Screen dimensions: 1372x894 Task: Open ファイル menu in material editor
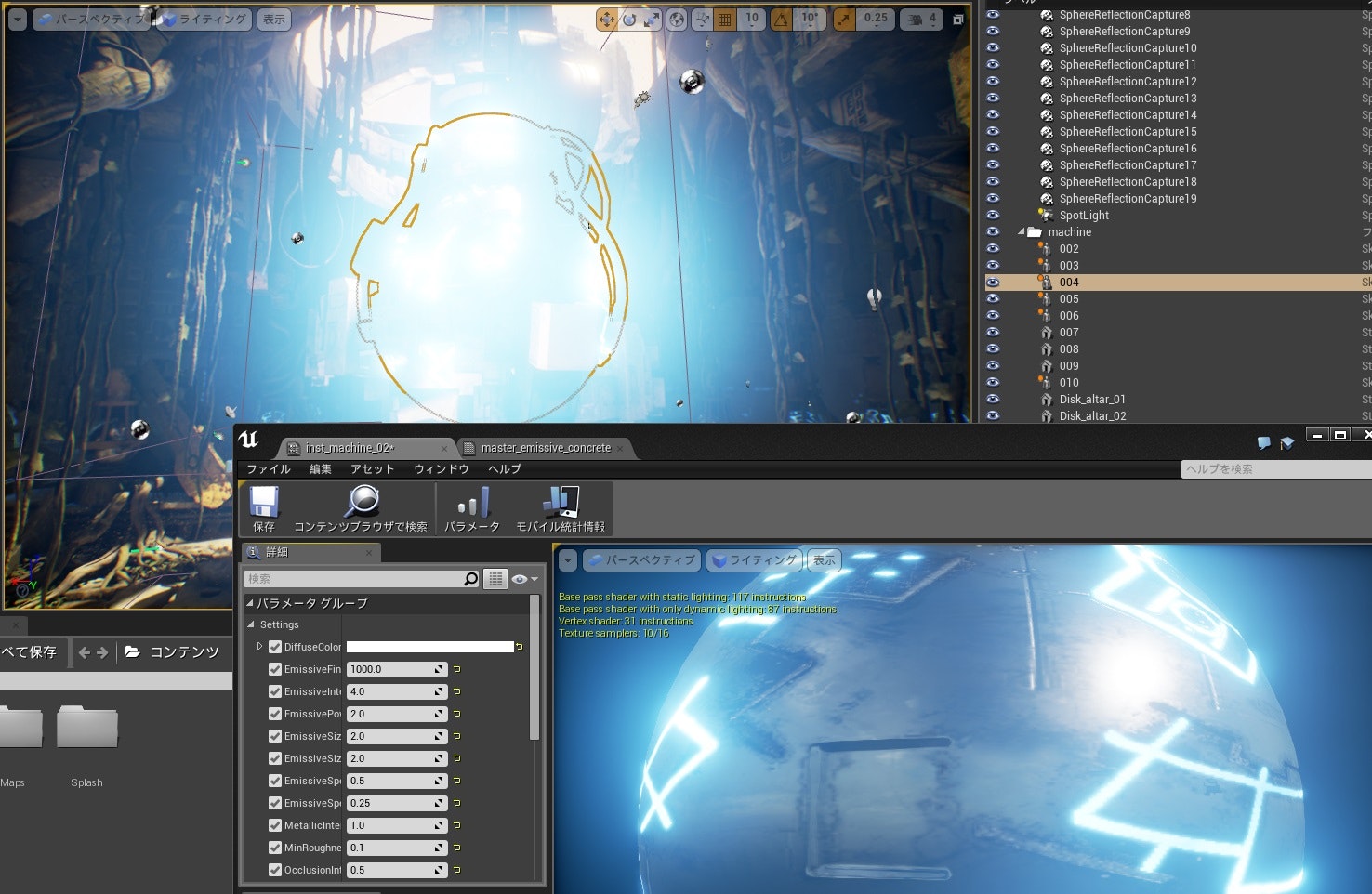[269, 469]
